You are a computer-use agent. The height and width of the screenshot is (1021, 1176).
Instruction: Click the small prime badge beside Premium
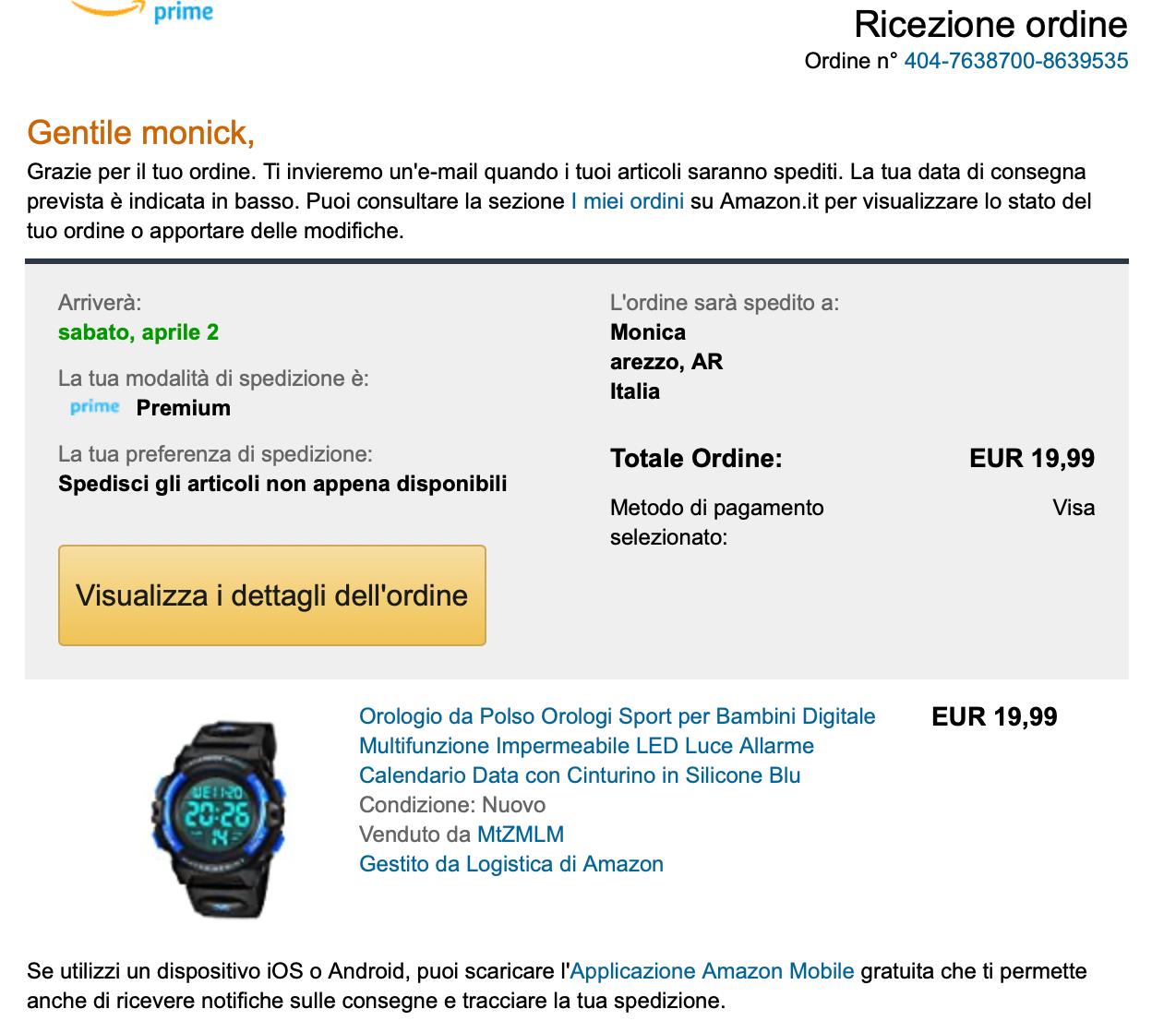pyautogui.click(x=95, y=407)
